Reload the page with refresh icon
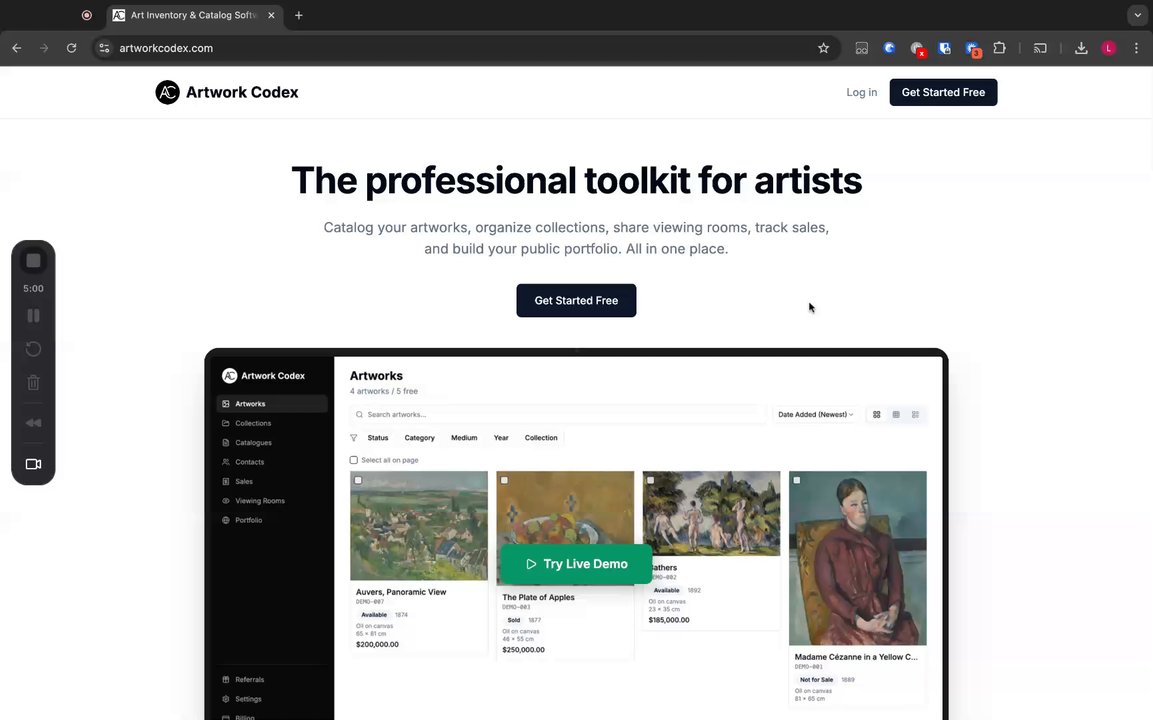Screen dimensions: 1153x720 tap(71, 48)
